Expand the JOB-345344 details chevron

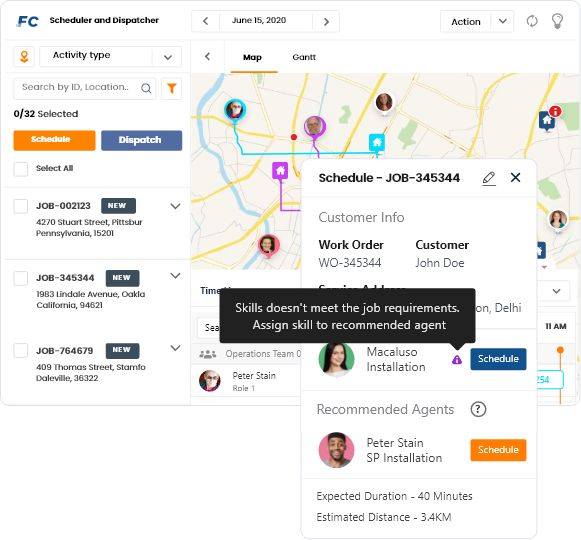(175, 276)
